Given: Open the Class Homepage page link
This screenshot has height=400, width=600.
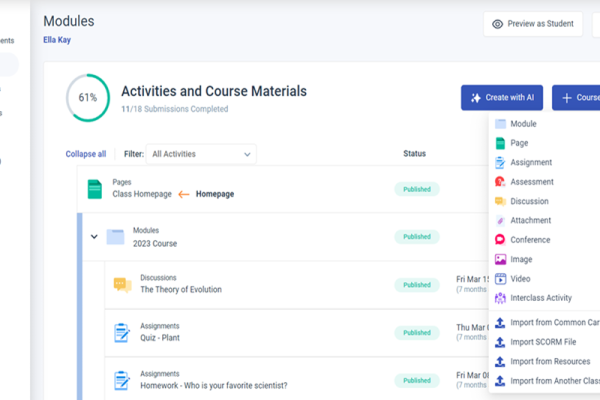Looking at the screenshot, I should point(142,194).
